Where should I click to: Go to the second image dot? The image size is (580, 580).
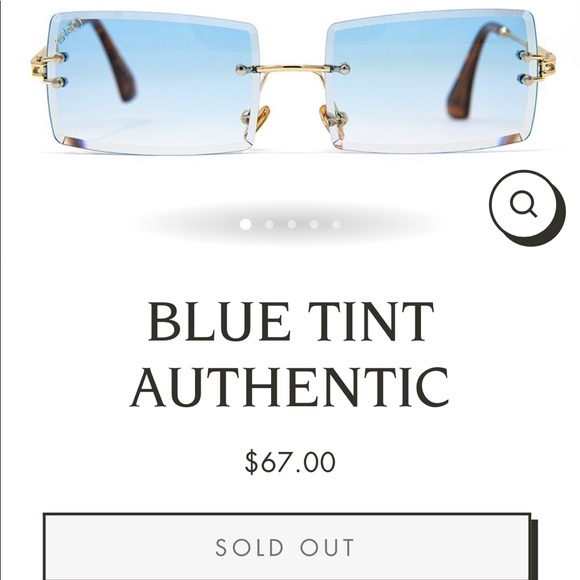point(269,224)
